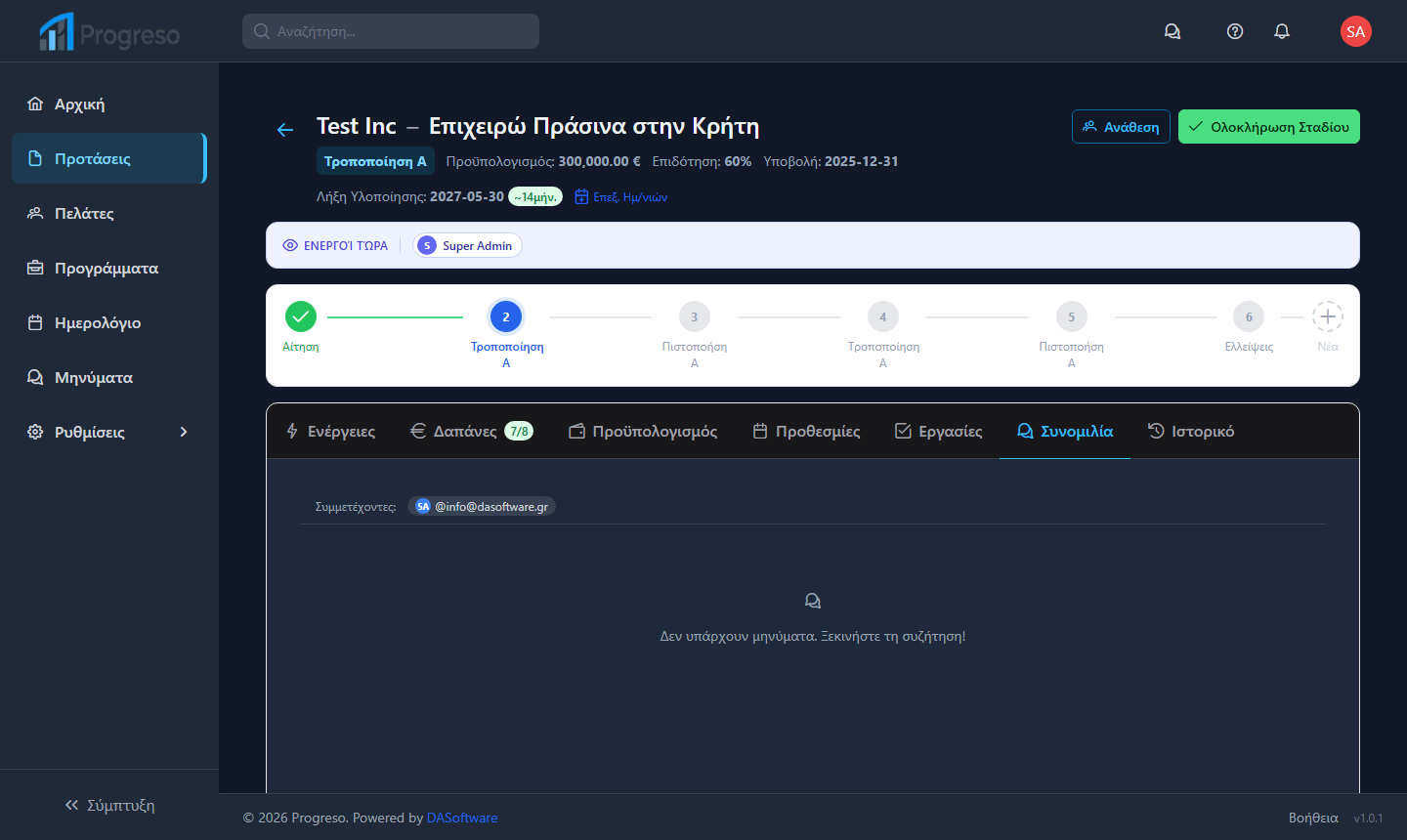Screen dimensions: 1407x840
Task: Switch to the Προθεσμίες tab
Action: pyautogui.click(x=806, y=431)
